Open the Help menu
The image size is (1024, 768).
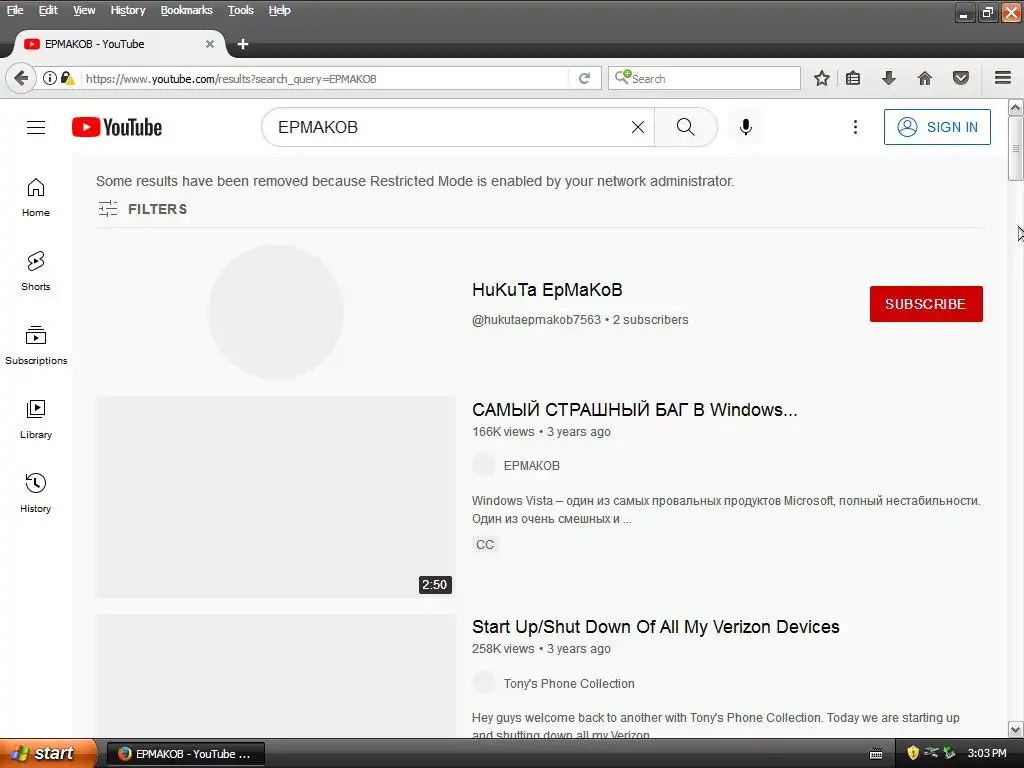[x=280, y=10]
